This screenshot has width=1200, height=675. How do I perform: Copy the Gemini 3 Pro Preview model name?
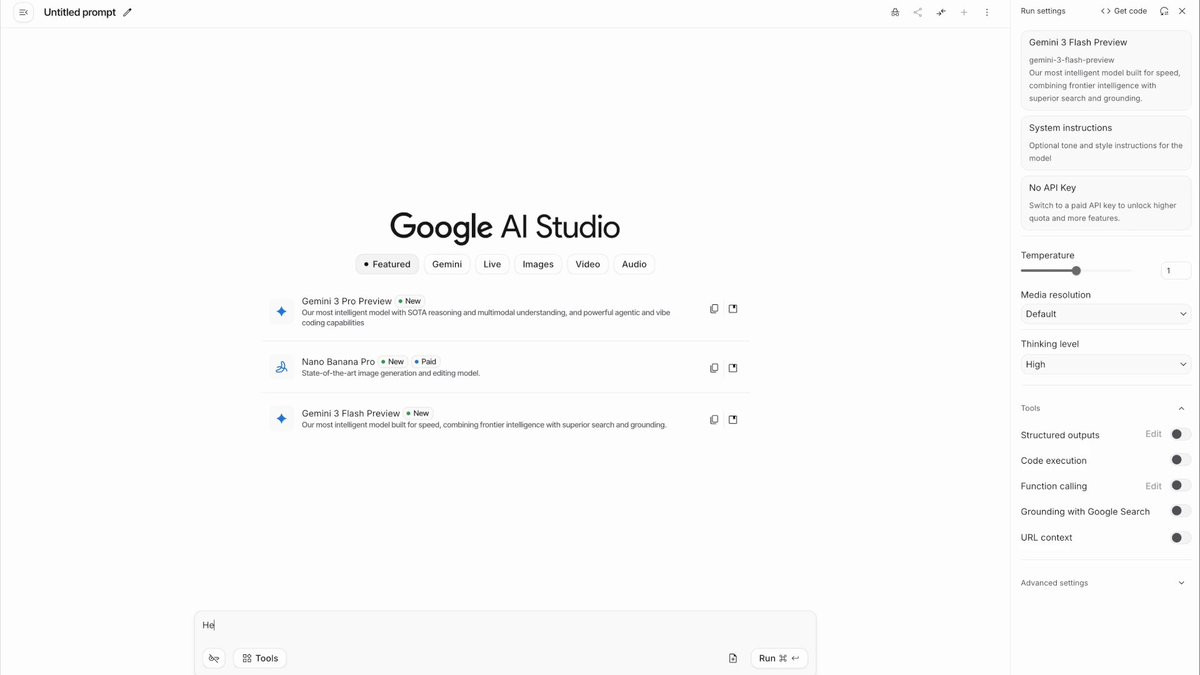714,309
